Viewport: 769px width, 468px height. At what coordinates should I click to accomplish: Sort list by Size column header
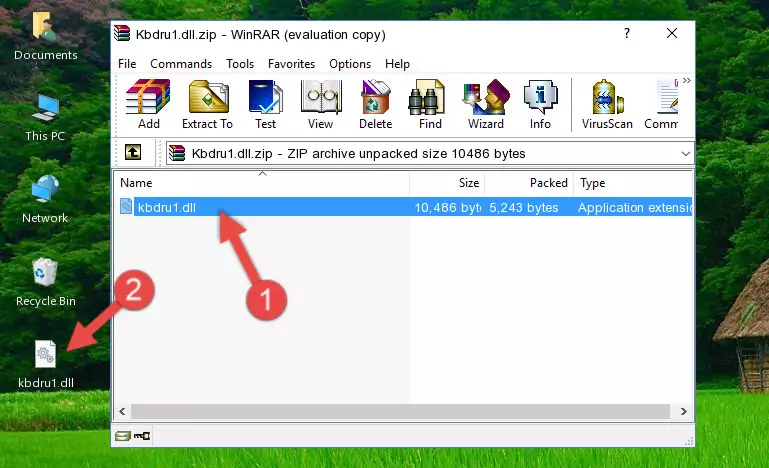click(447, 183)
